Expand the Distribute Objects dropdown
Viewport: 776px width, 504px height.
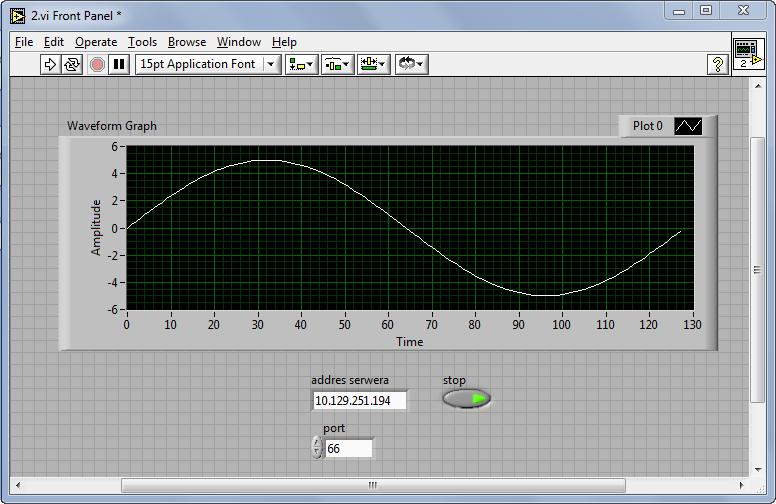pyautogui.click(x=338, y=64)
